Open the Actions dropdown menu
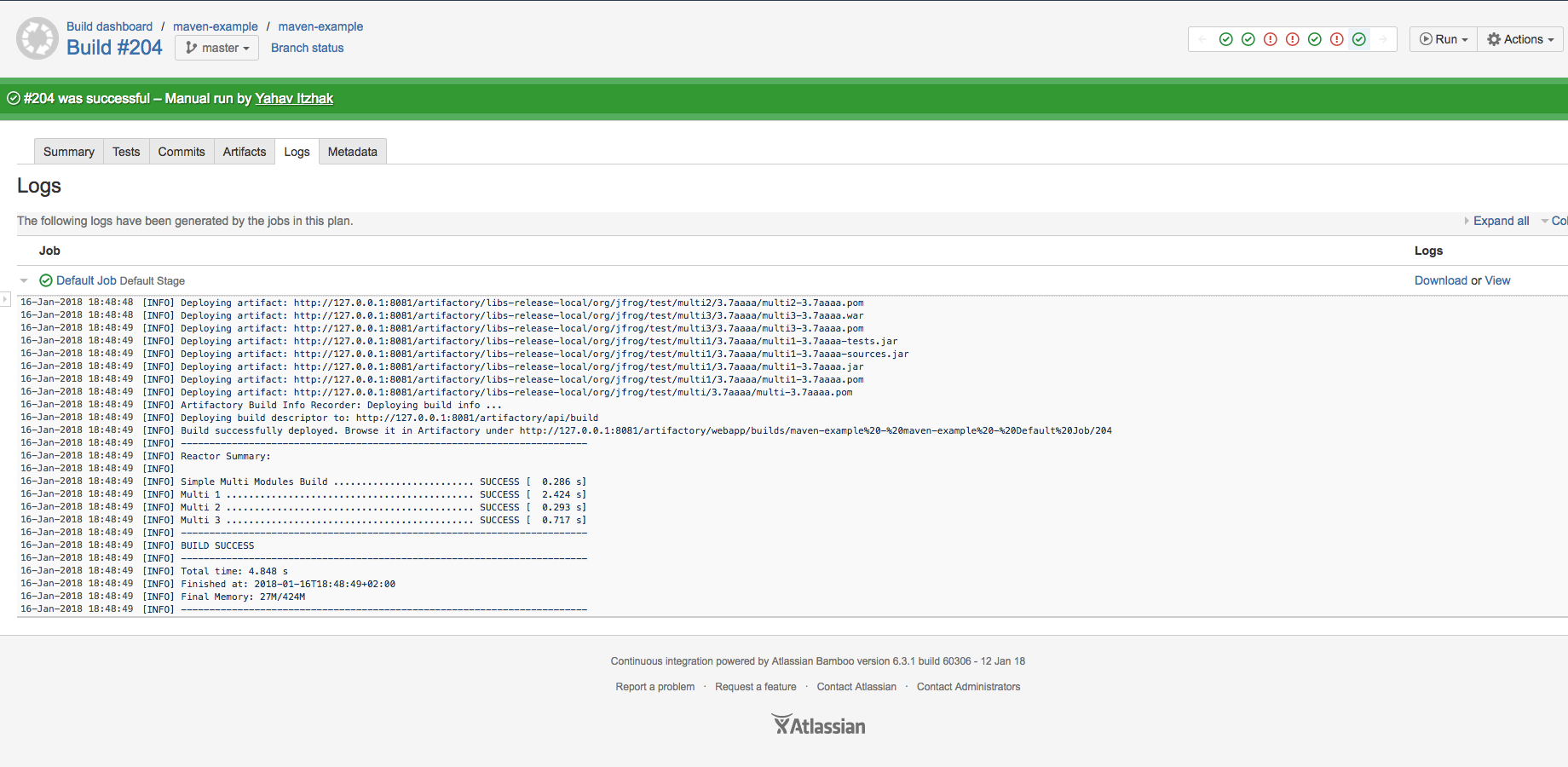The width and height of the screenshot is (1568, 767). coord(1520,39)
